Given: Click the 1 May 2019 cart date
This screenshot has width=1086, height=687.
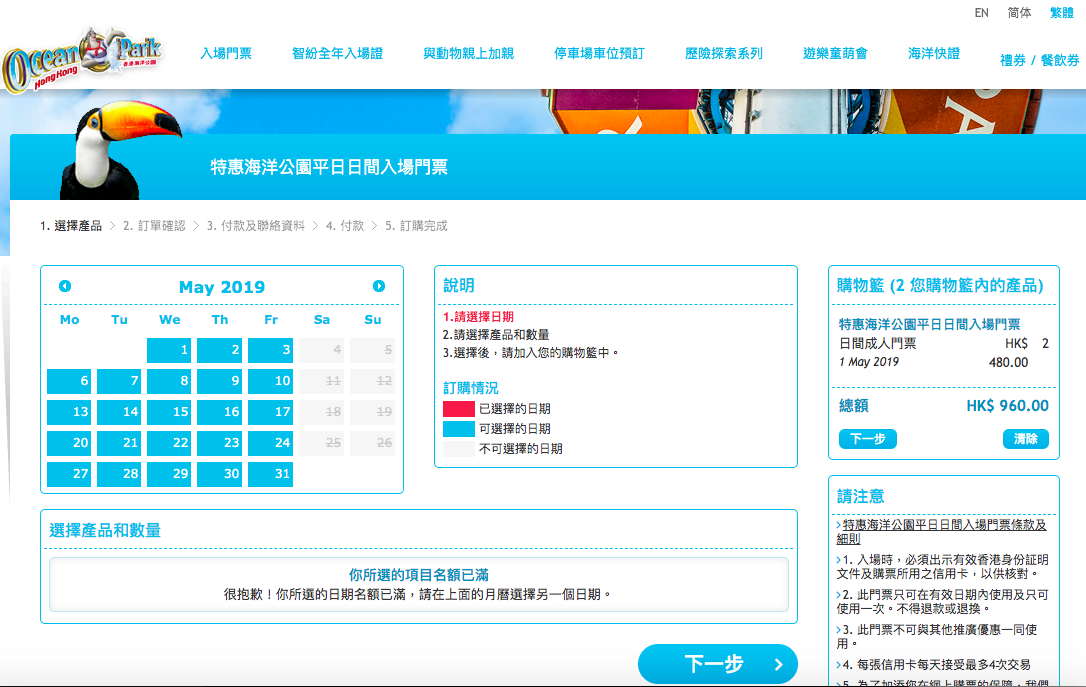Looking at the screenshot, I should pos(869,362).
